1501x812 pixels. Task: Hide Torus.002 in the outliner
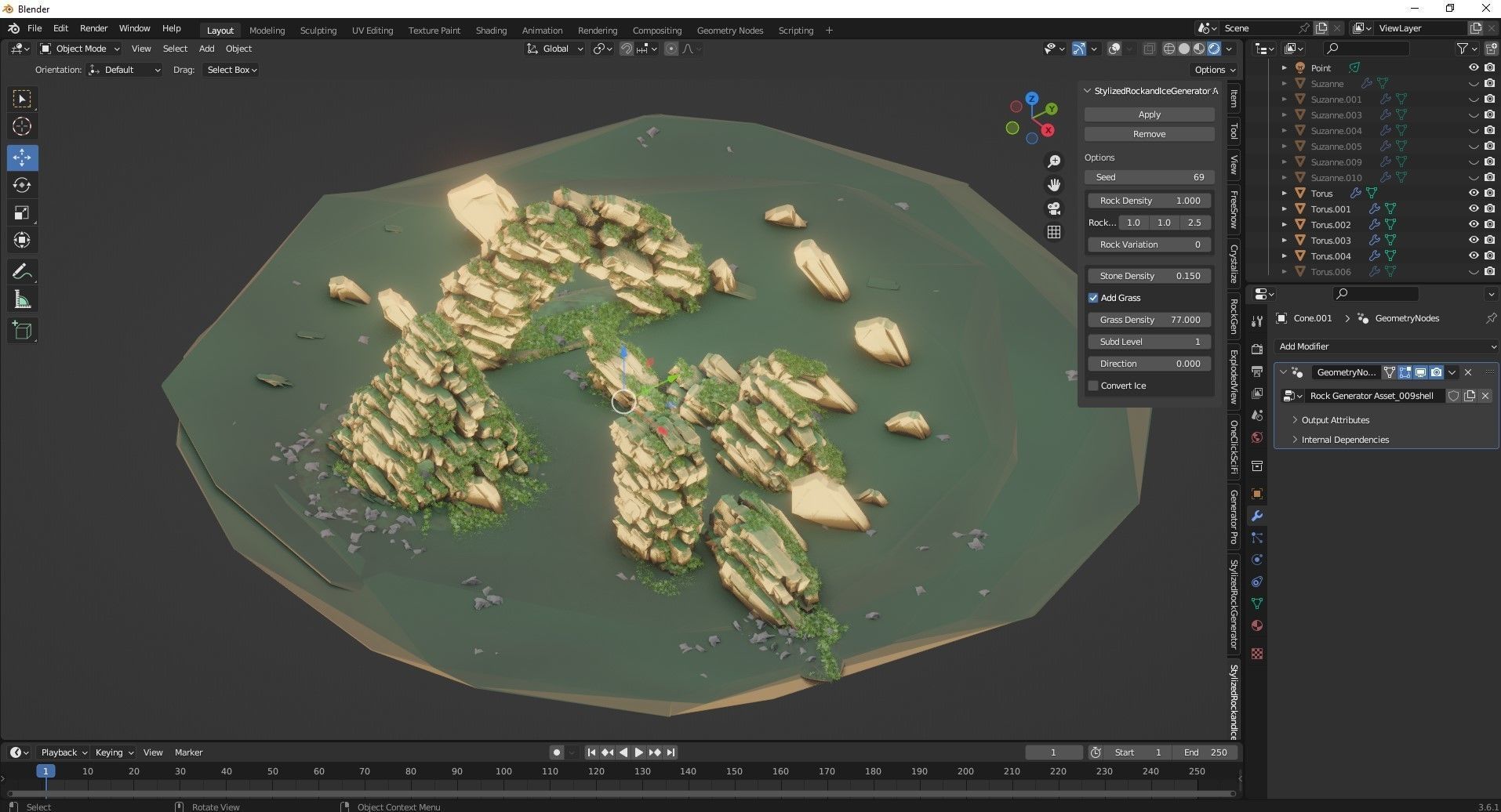coord(1474,225)
